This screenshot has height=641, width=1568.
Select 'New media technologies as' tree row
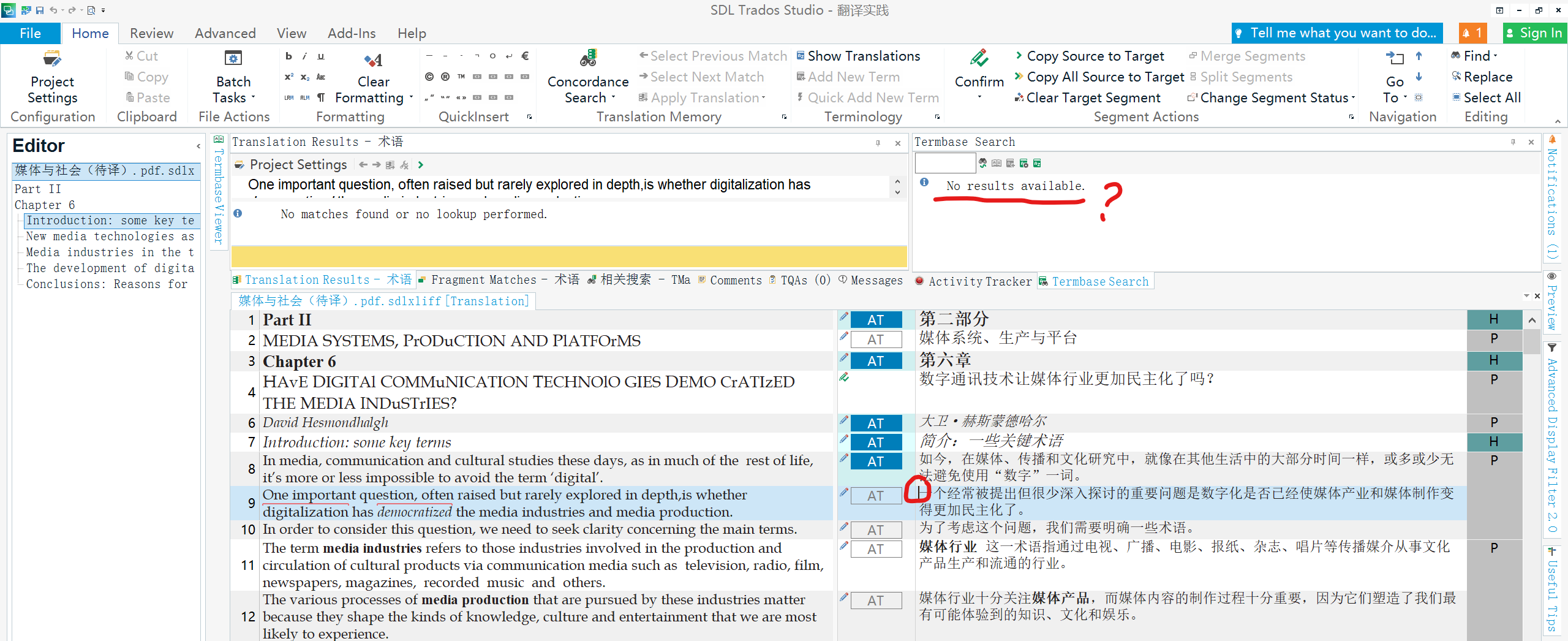110,237
